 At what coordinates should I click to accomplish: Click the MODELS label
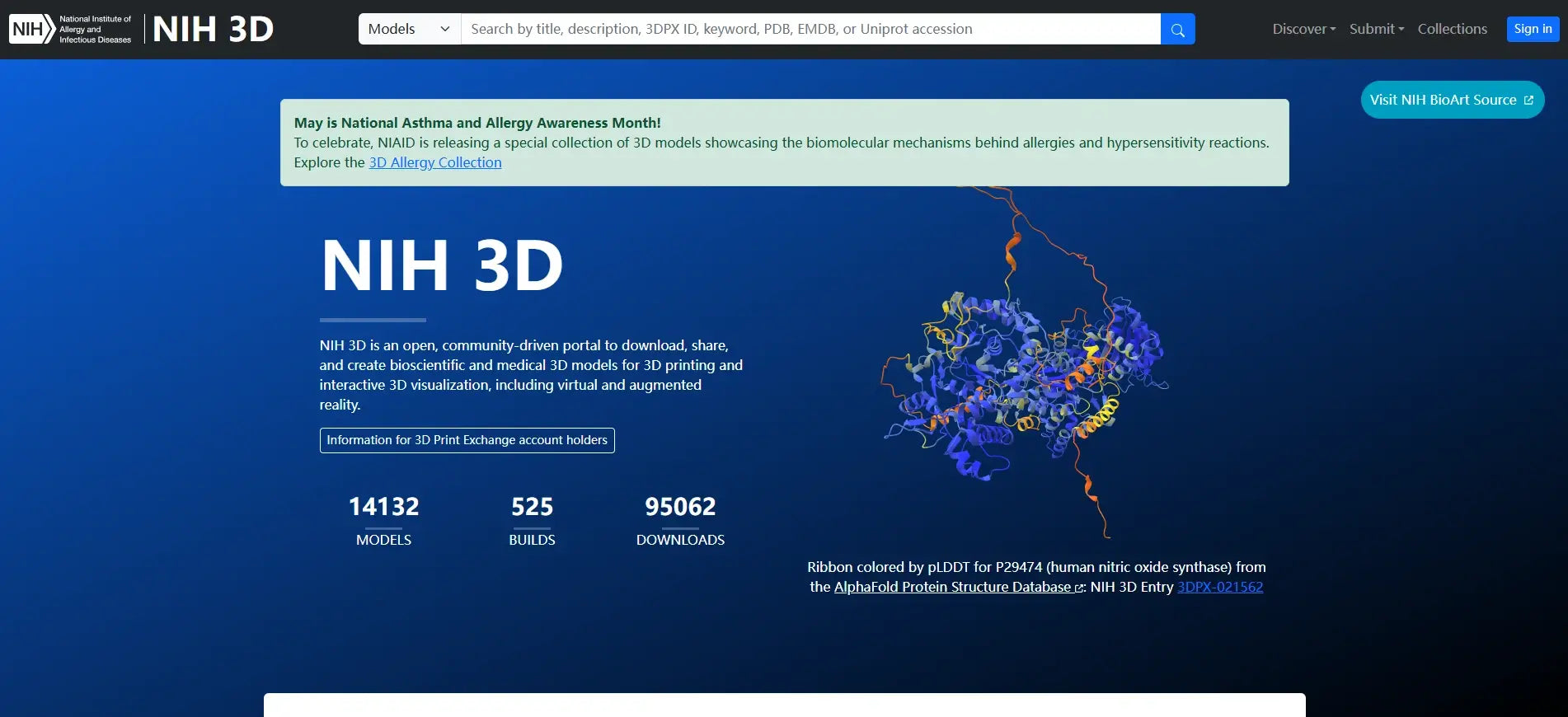coord(383,540)
